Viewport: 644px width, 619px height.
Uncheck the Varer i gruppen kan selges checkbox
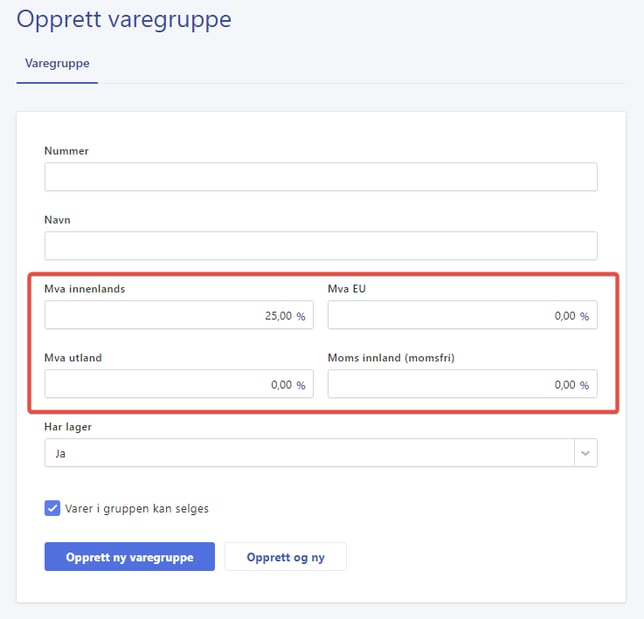coord(53,508)
